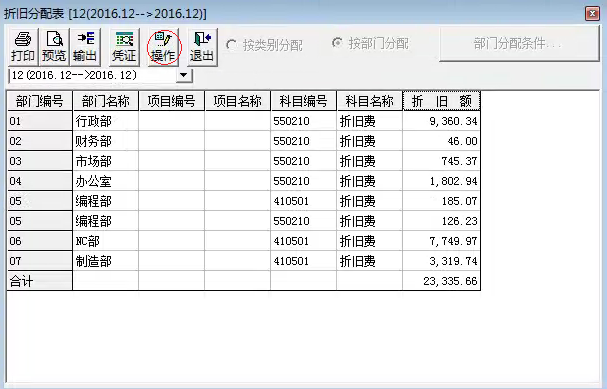Click 折旧费 cell in 办公室 row
Viewport: 607px width, 389px height.
[369, 181]
